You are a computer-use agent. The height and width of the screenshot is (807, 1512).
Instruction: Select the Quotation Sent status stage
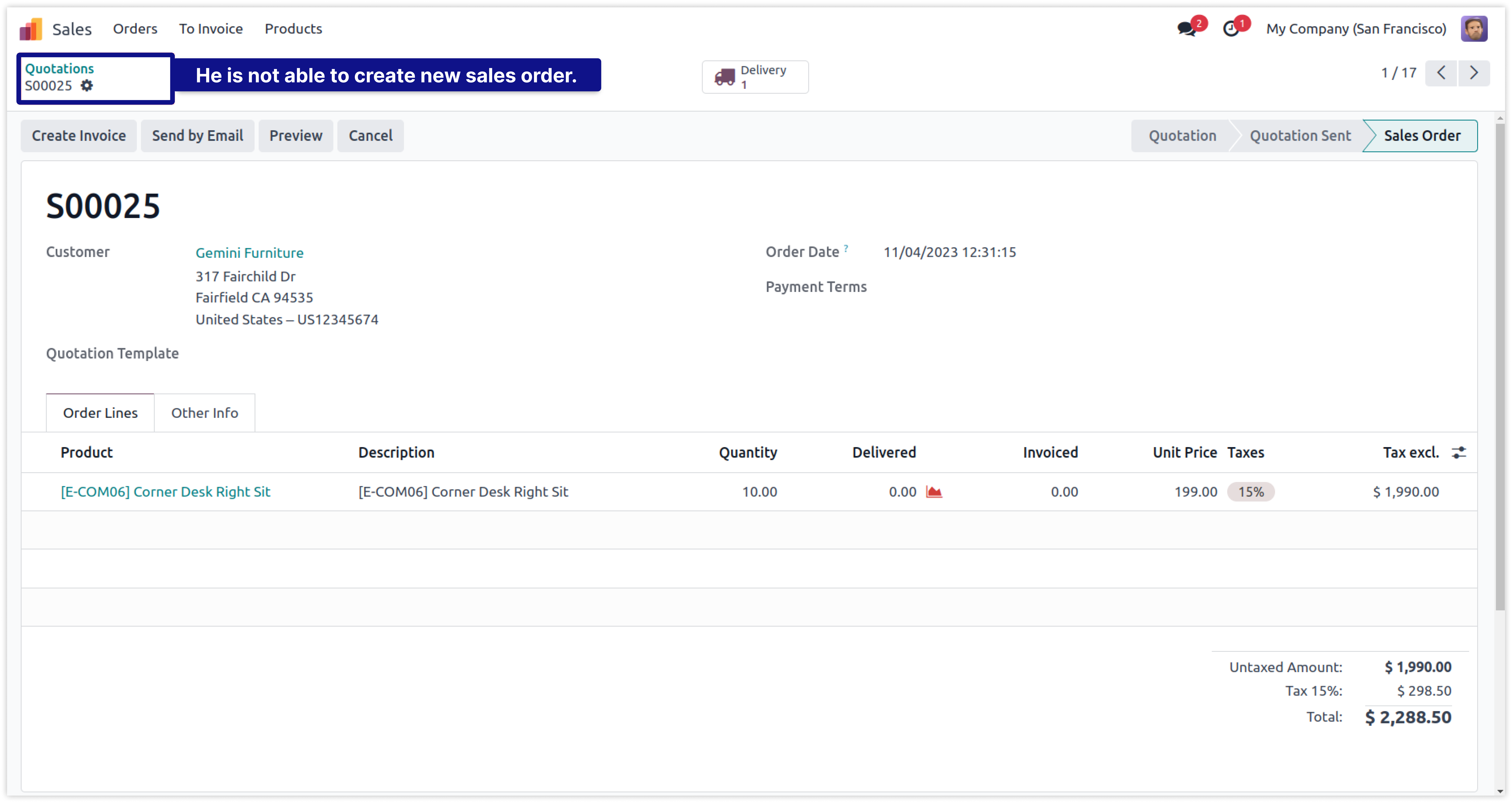tap(1300, 135)
